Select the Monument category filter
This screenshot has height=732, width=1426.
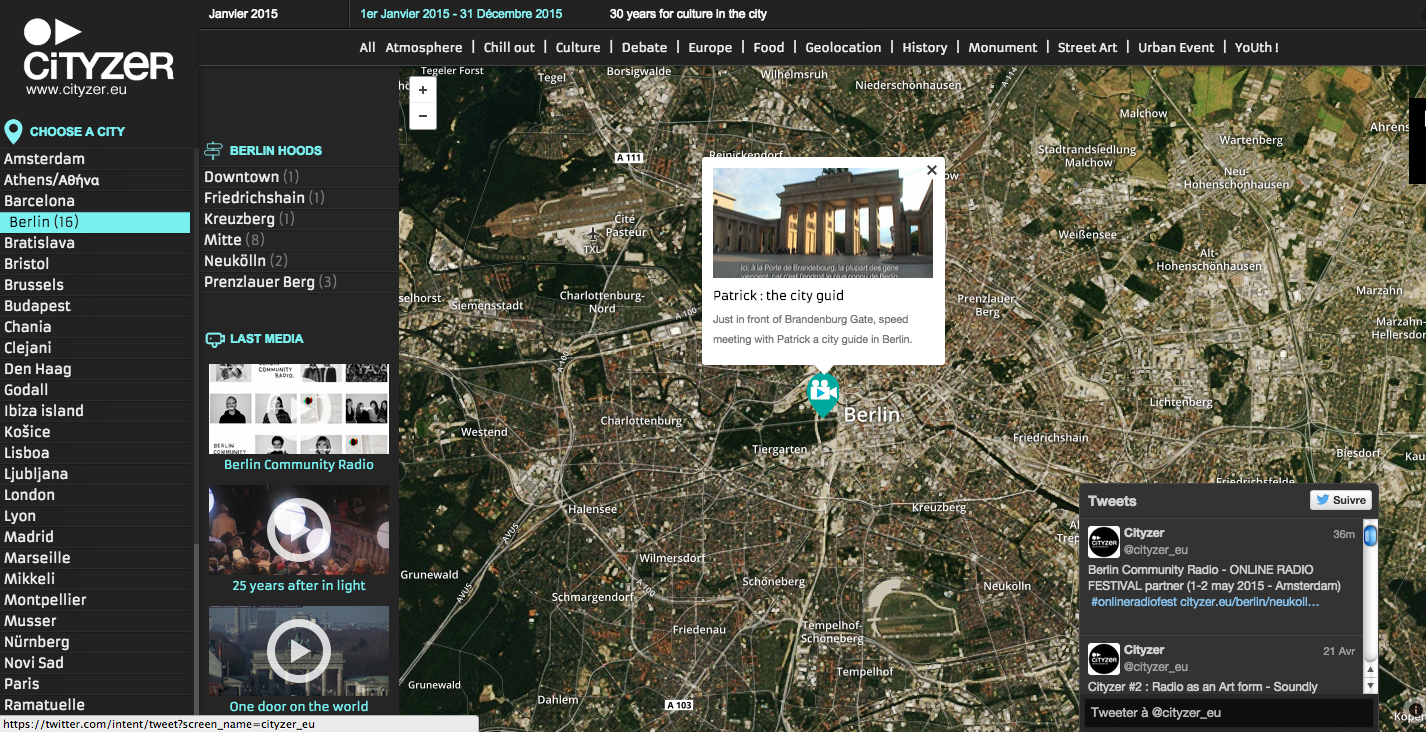coord(1003,47)
